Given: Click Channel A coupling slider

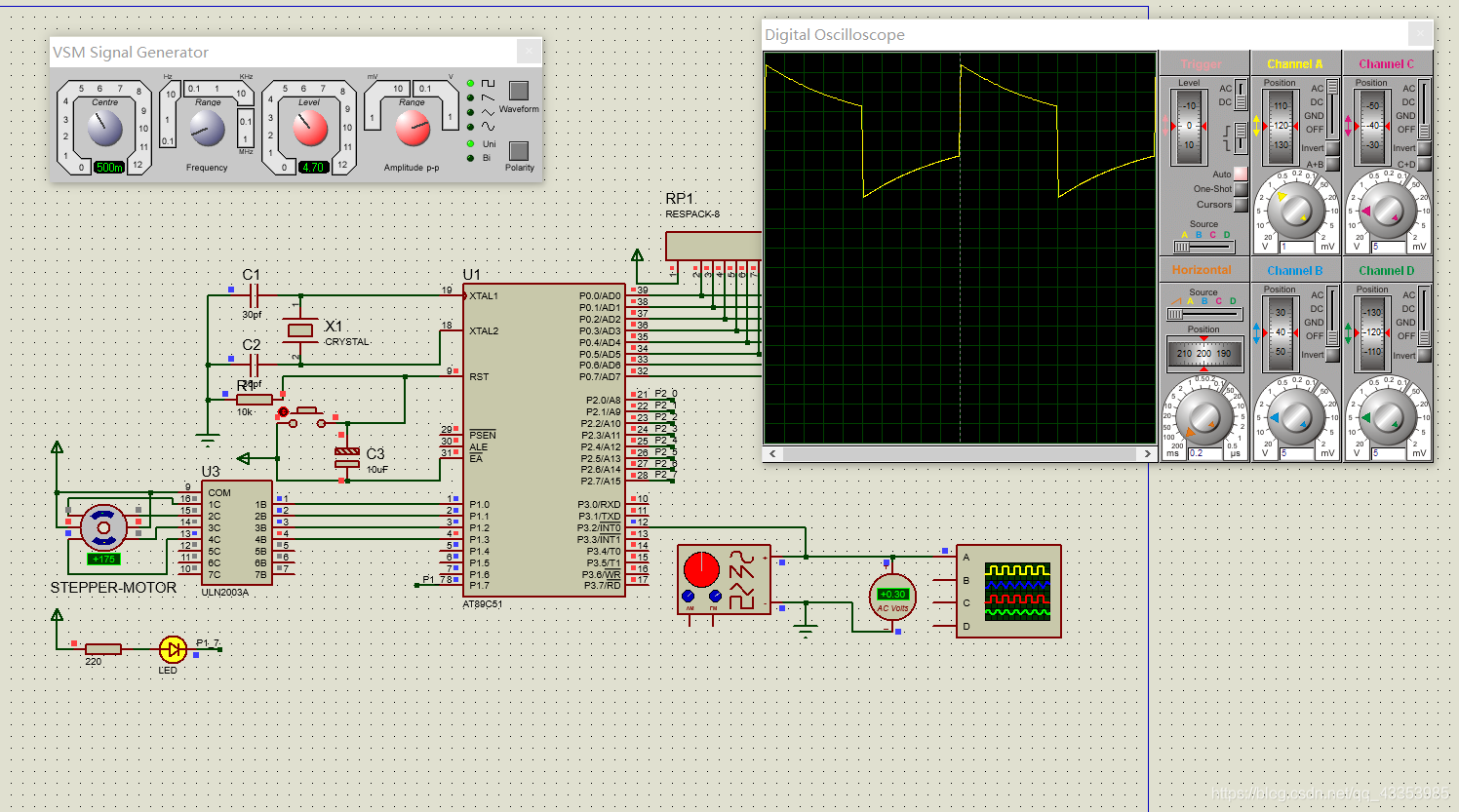Looking at the screenshot, I should coord(1333,109).
